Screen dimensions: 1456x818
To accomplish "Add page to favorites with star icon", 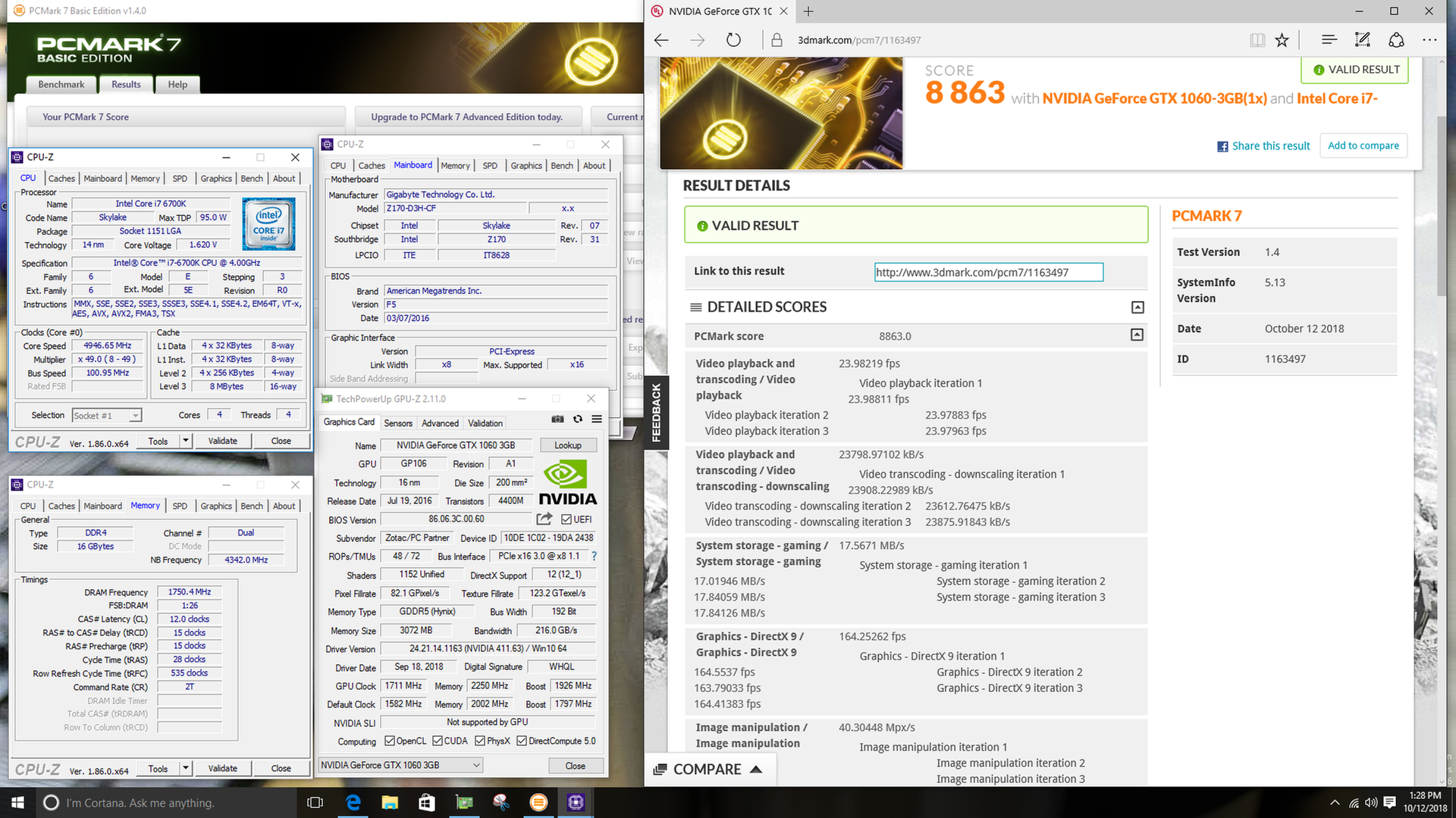I will pos(1282,40).
